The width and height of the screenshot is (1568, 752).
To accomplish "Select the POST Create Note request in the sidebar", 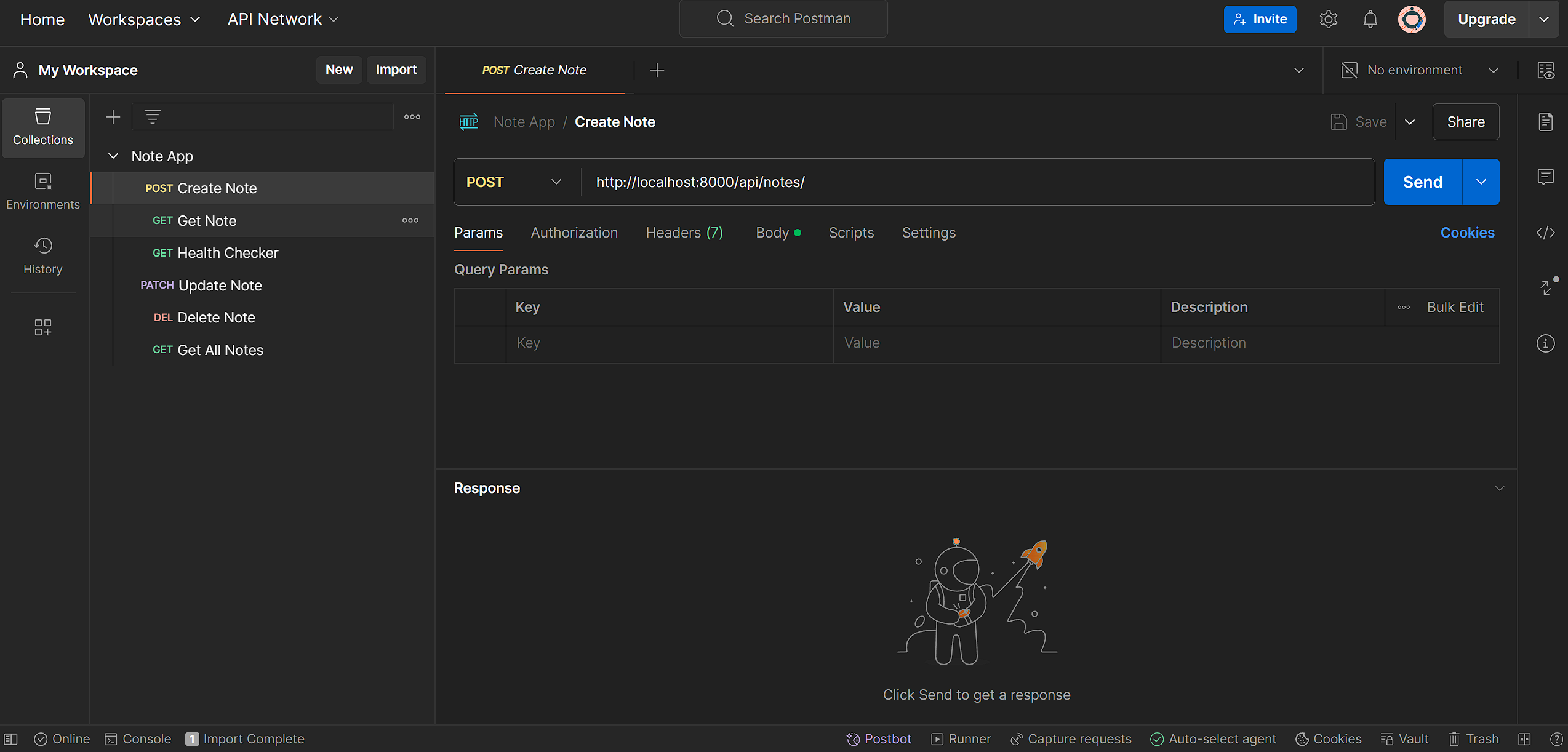I will (263, 188).
